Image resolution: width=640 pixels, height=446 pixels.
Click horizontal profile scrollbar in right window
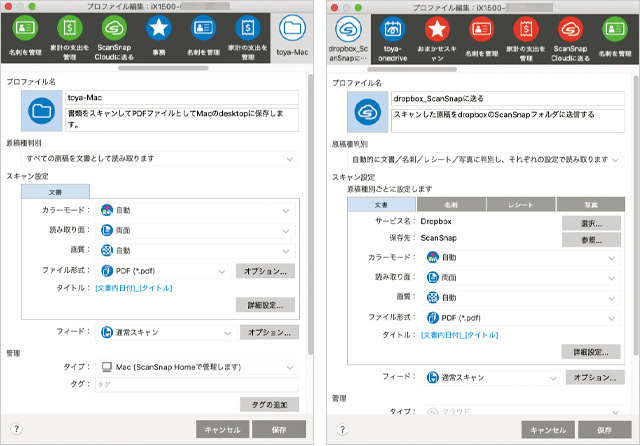(x=413, y=69)
